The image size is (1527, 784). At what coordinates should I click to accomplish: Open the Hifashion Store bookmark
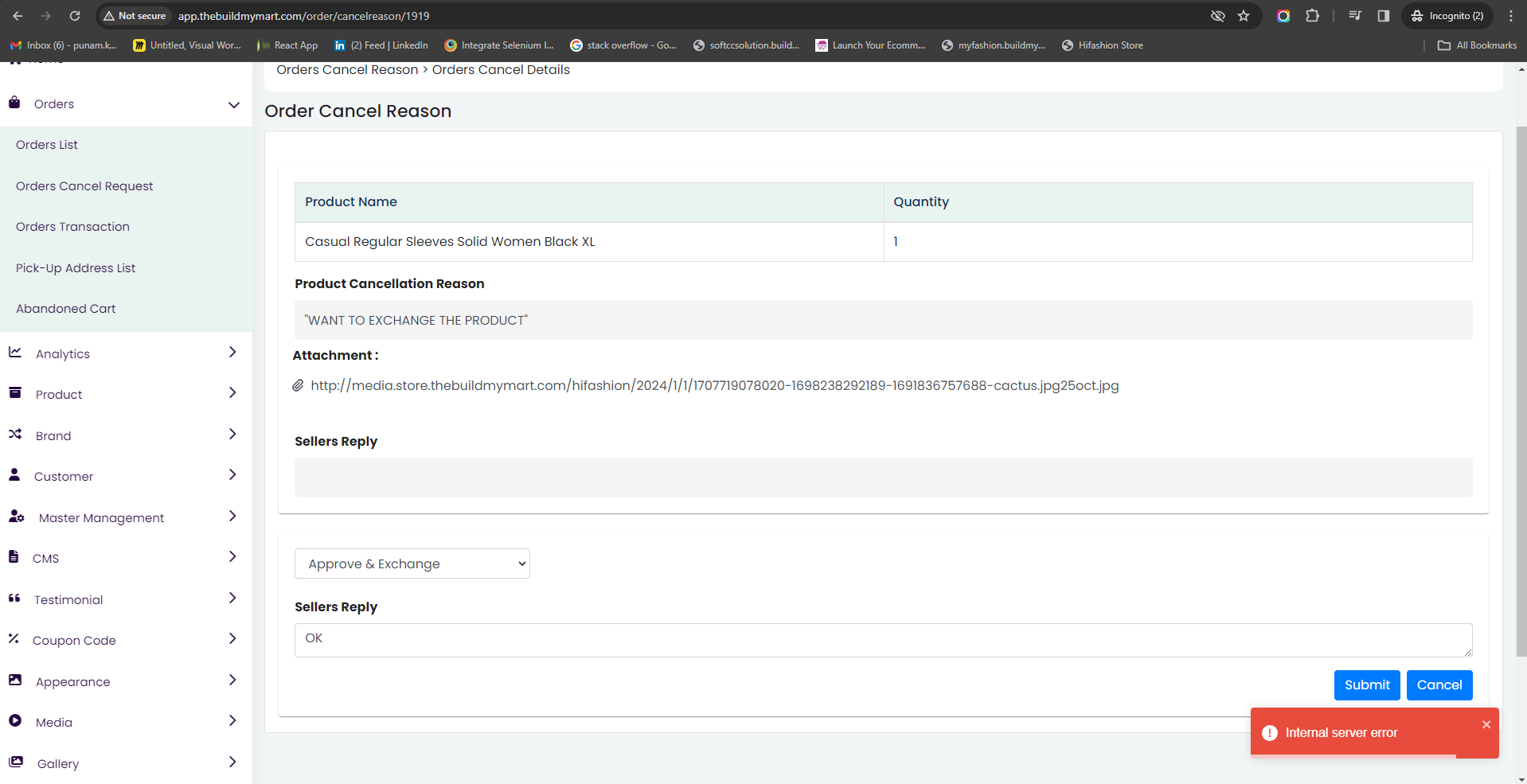[1103, 45]
